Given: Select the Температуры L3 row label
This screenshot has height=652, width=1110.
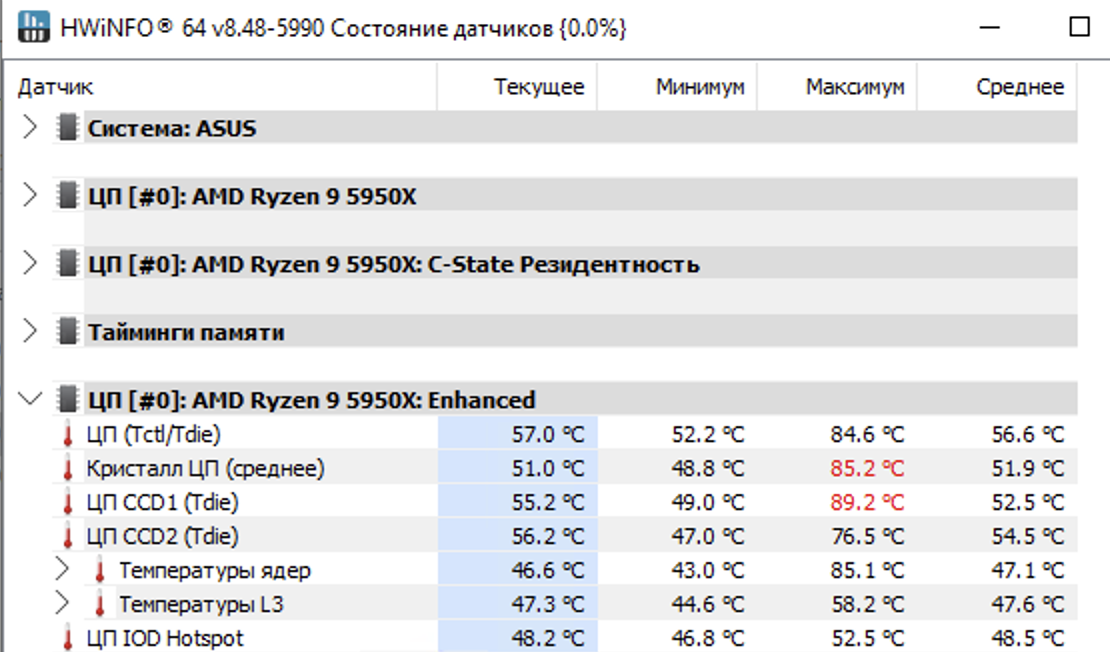Looking at the screenshot, I should [x=201, y=604].
